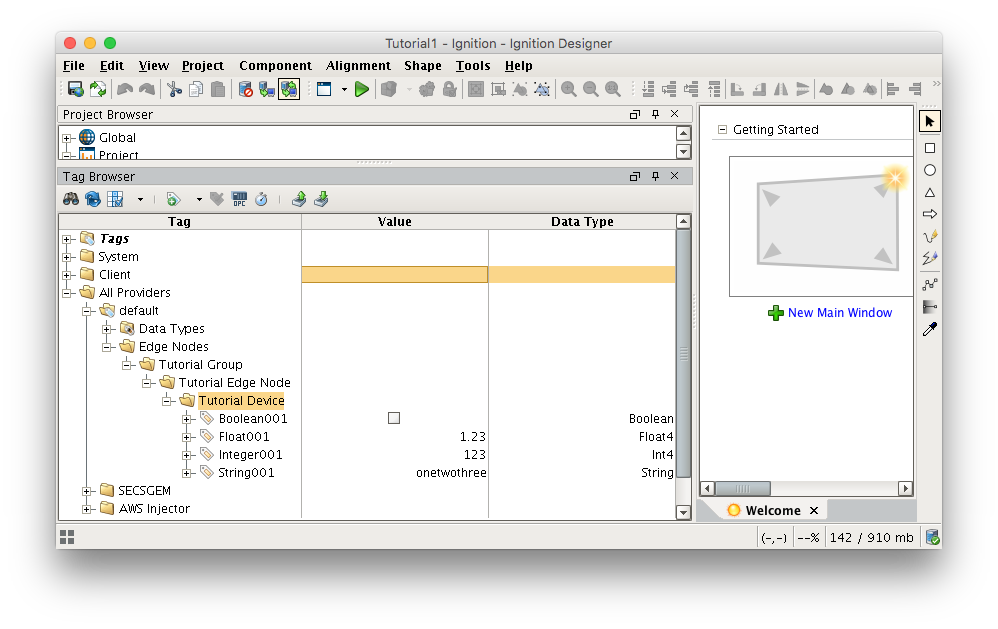Select the Eyedropper tool

(x=930, y=329)
